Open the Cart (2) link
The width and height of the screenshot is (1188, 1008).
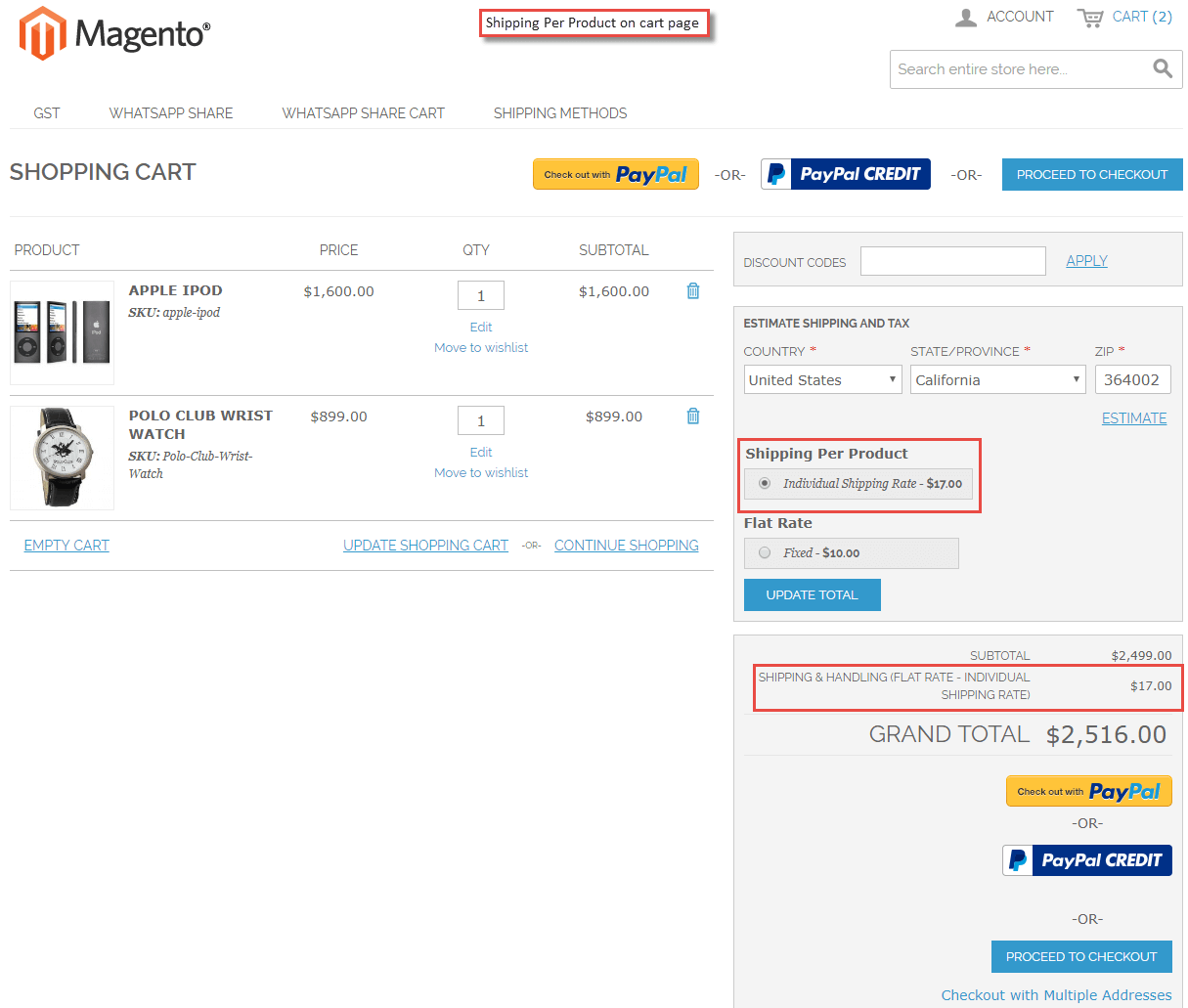click(x=1142, y=17)
